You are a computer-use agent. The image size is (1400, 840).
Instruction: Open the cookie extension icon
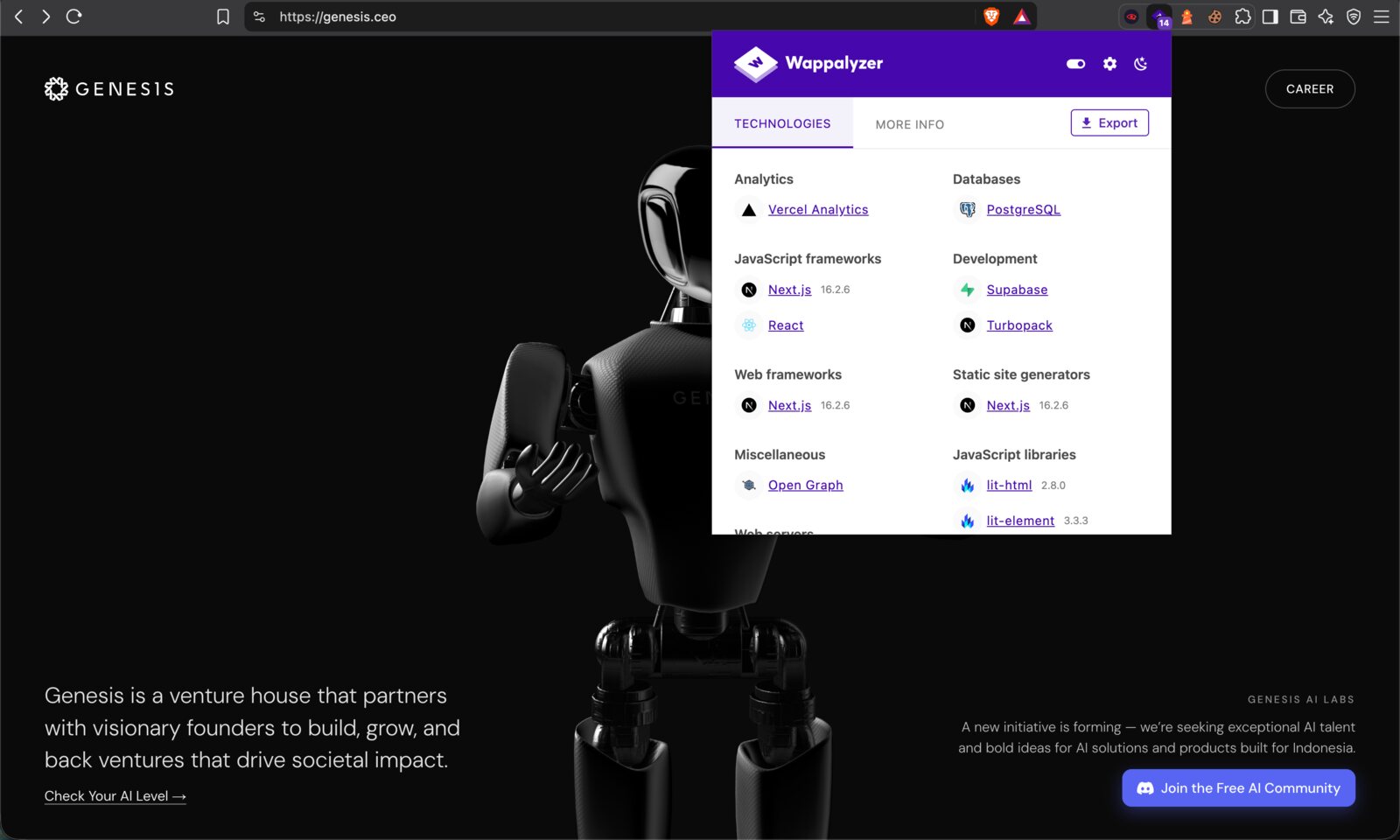1214,17
